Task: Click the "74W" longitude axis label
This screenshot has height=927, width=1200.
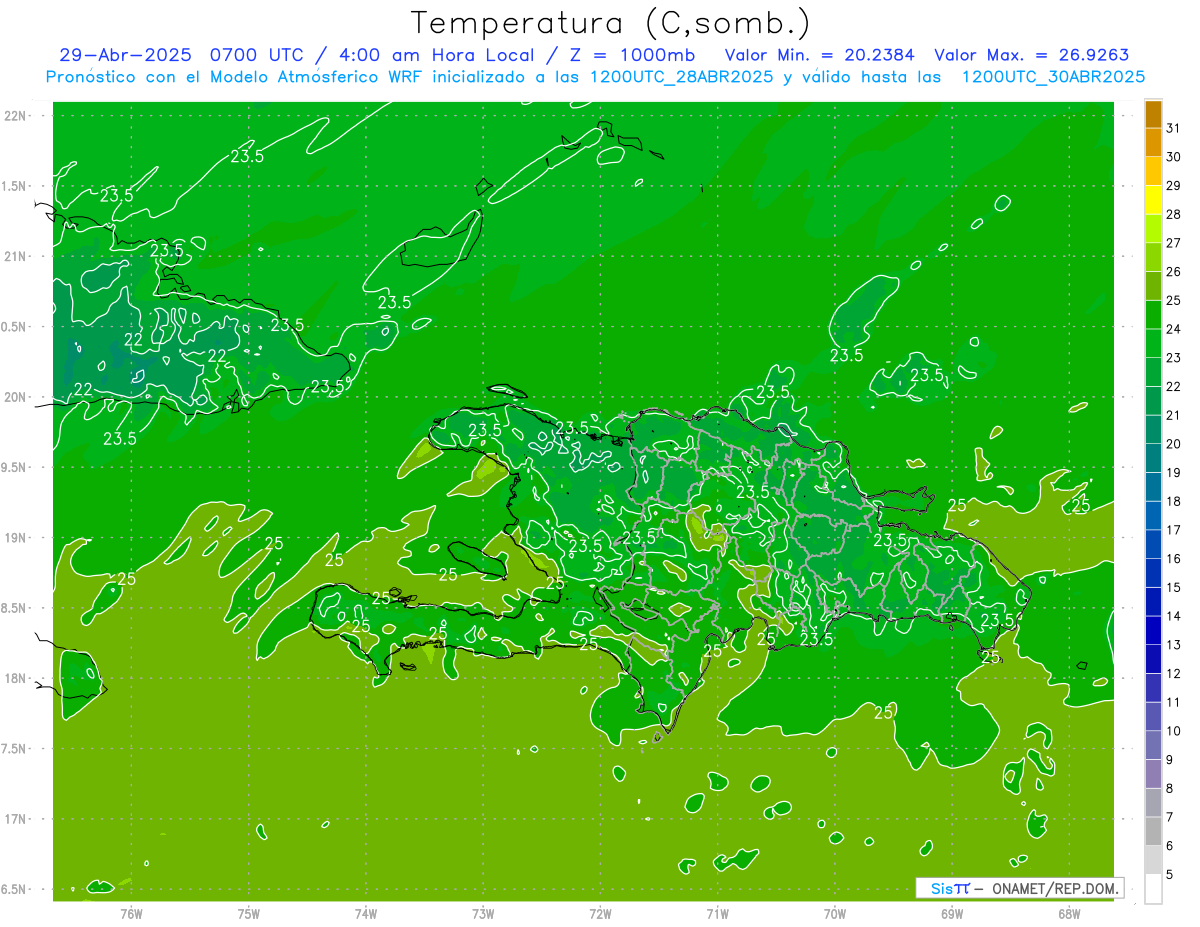Action: (366, 913)
